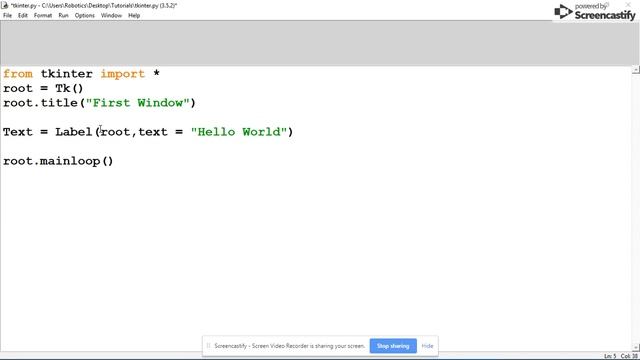Screen dimensions: 640x360
Task: Click the 'Label' word in the code
Action: [74, 132]
